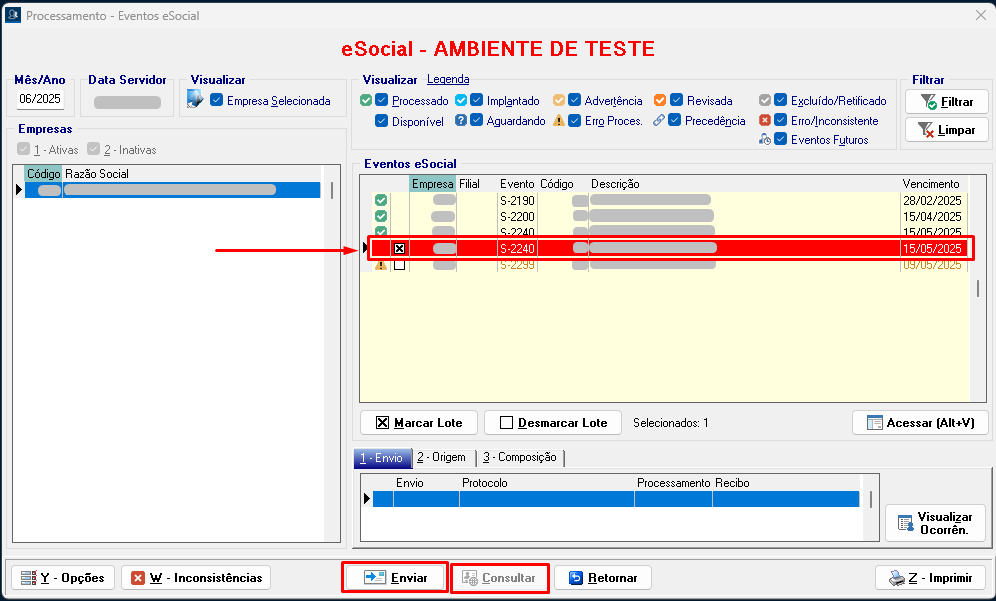
Task: Open Visualizar Ocorrên. report icon
Action: click(x=906, y=523)
